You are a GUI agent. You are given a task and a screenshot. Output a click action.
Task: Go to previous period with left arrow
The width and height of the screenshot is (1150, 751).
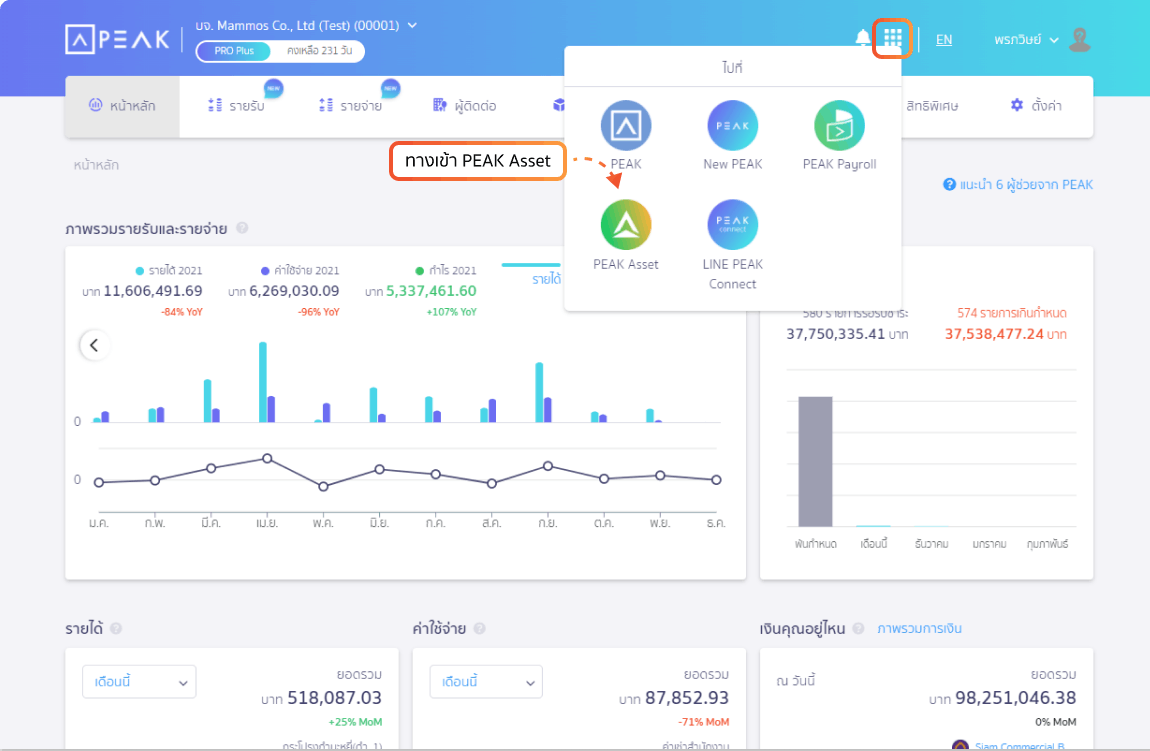95,345
